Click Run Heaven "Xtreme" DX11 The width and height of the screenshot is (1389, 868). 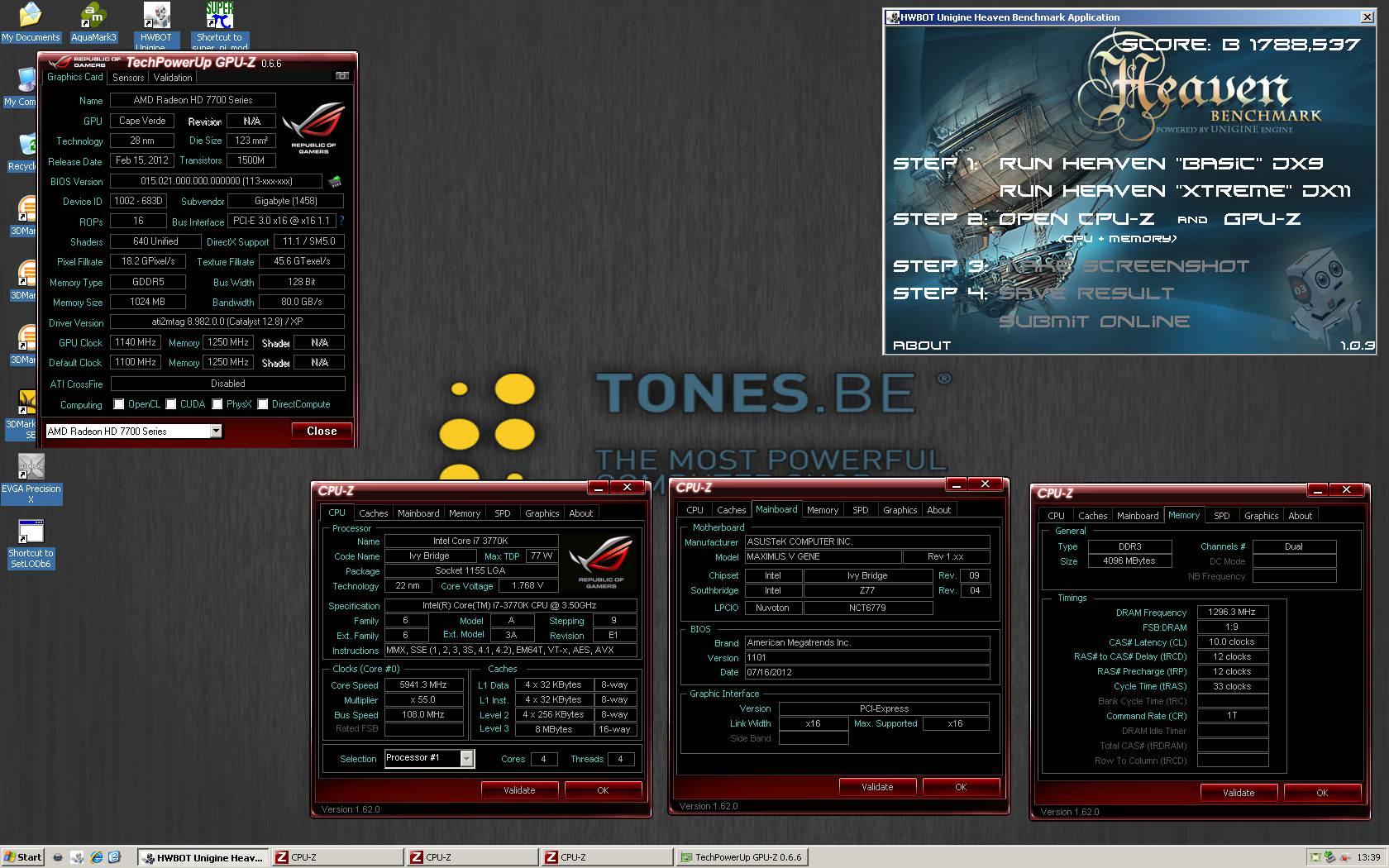tap(1174, 191)
